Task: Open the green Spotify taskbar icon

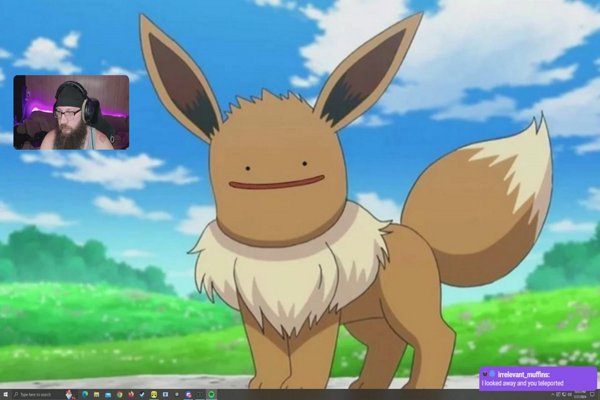Action: pos(211,394)
